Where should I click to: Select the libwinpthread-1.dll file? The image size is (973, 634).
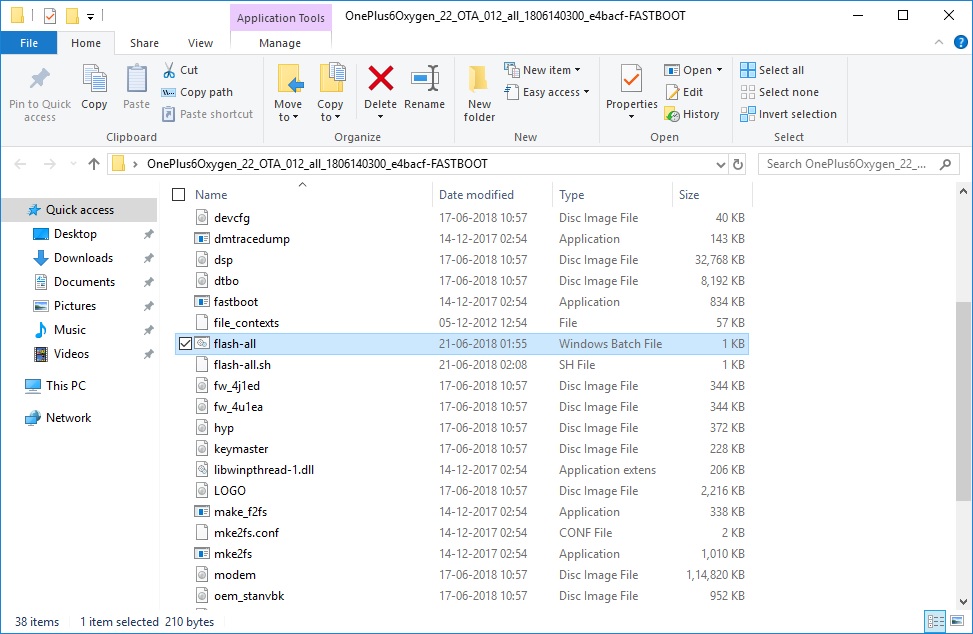462,470
